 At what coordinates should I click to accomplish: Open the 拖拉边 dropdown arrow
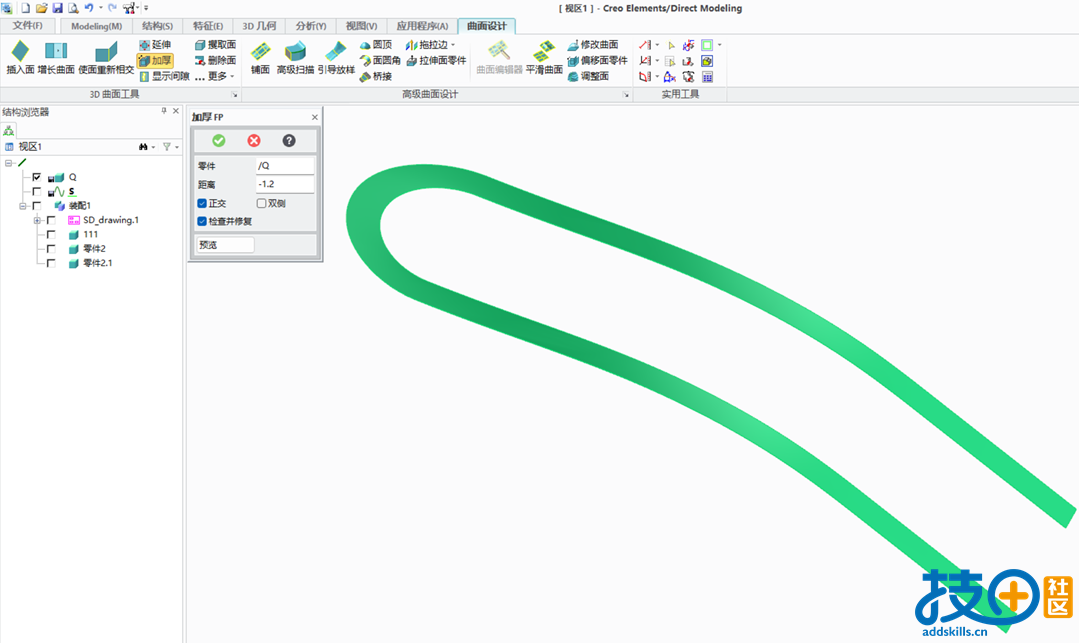coord(453,45)
